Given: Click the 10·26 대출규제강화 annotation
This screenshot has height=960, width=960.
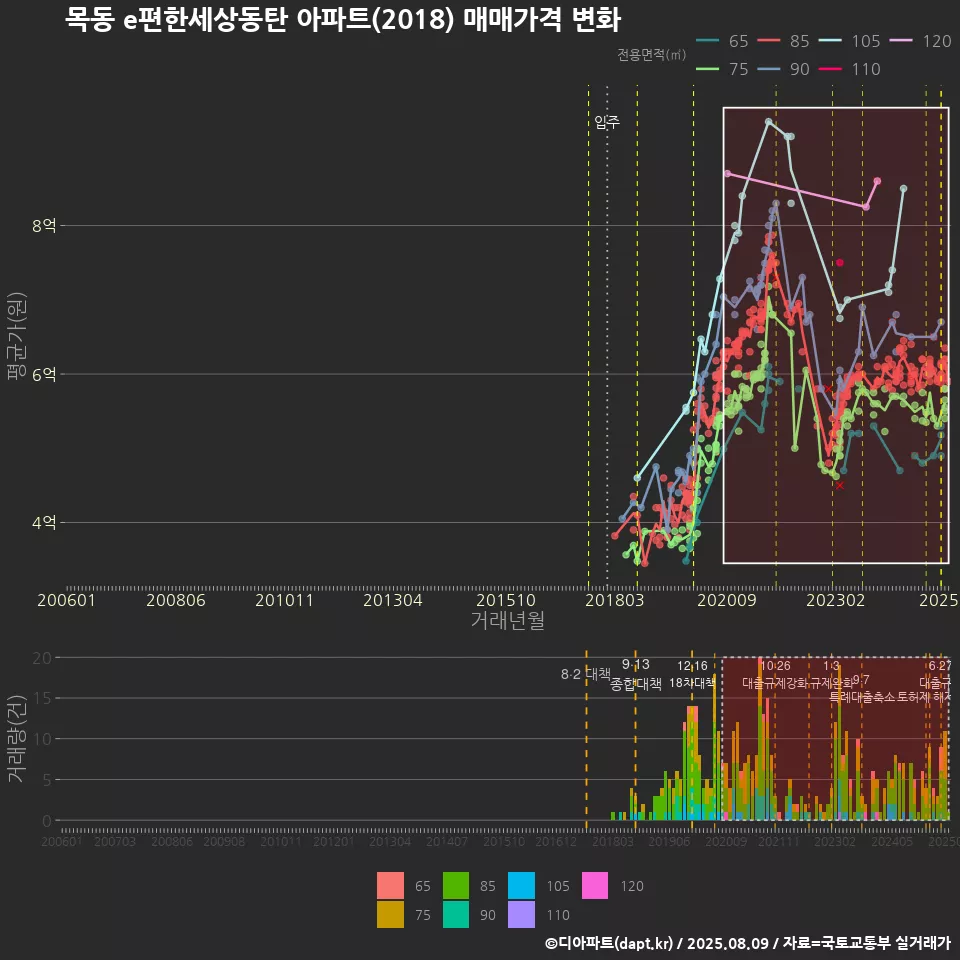Looking at the screenshot, I should 775,674.
